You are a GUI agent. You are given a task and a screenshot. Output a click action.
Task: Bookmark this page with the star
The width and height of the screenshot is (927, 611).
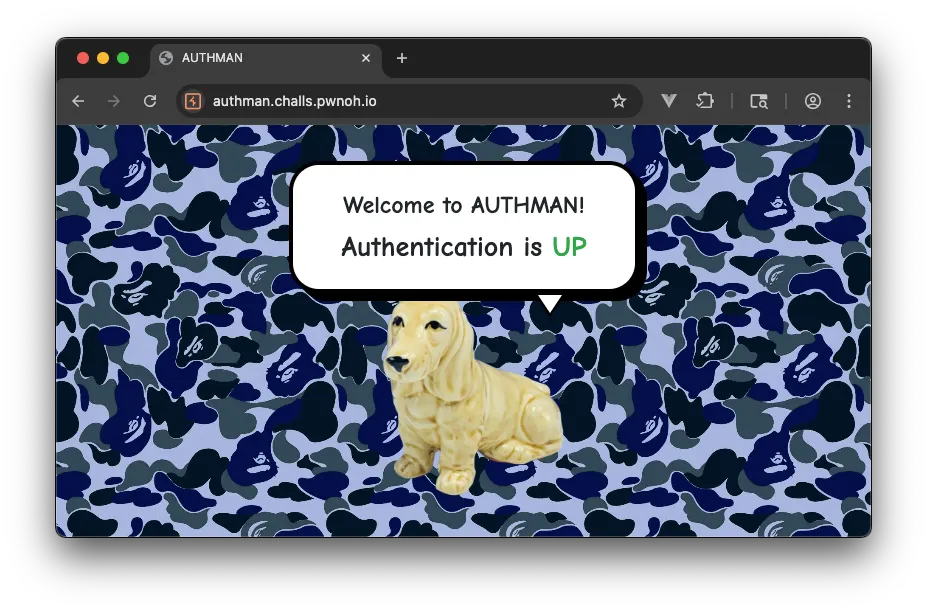[x=618, y=101]
